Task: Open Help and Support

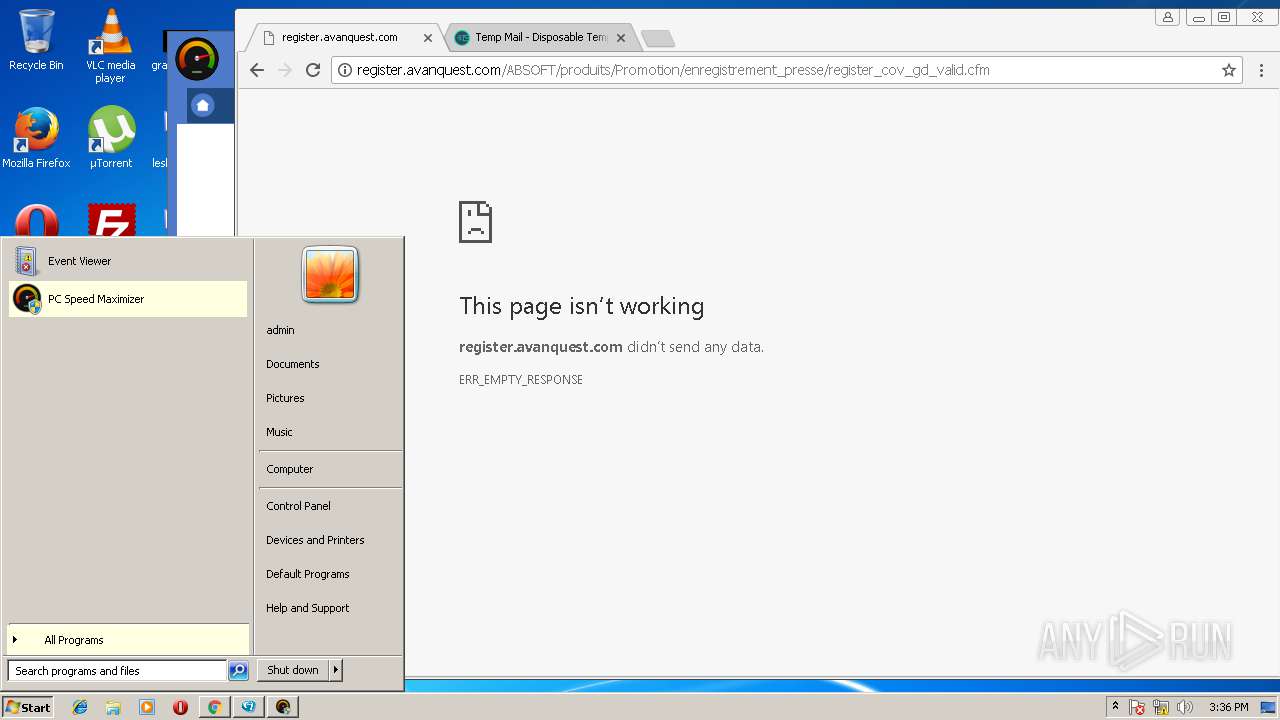Action: (330, 608)
